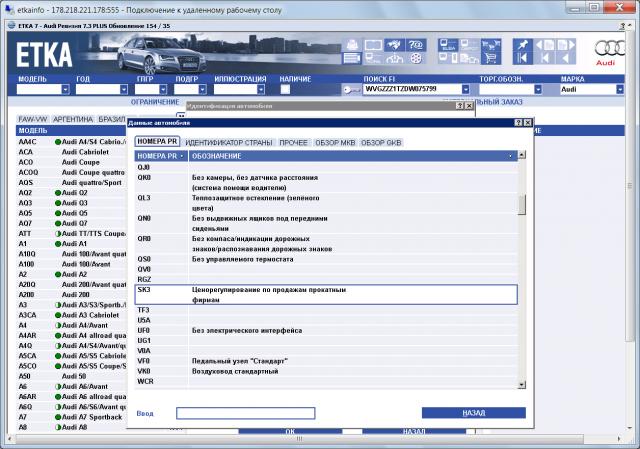
Task: Select the SK3 row in PR list
Action: [326, 295]
